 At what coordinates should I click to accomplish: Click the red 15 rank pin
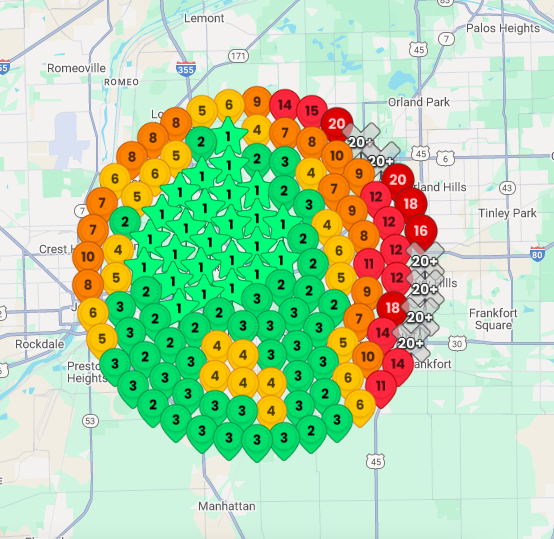312,111
